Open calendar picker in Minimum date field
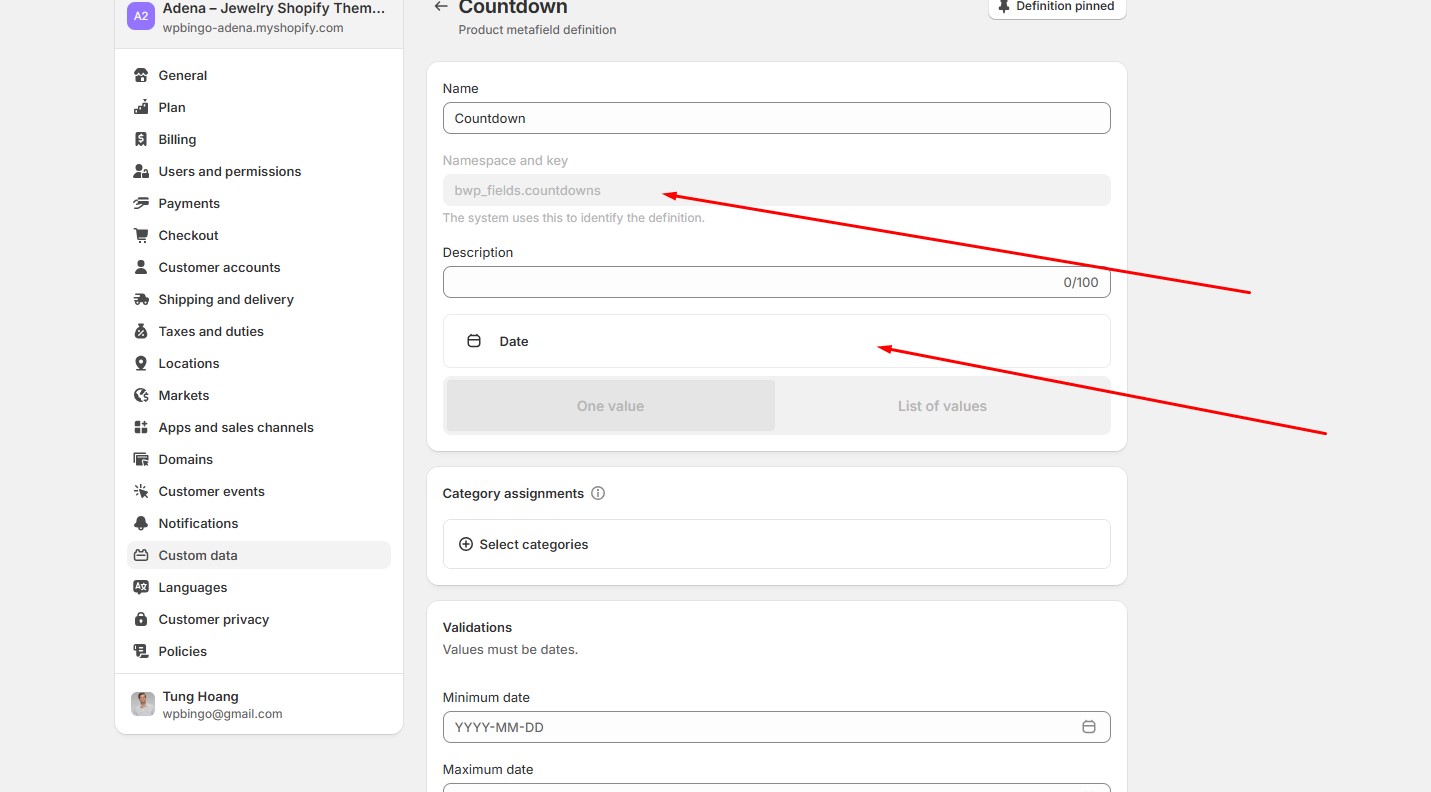 [1089, 727]
